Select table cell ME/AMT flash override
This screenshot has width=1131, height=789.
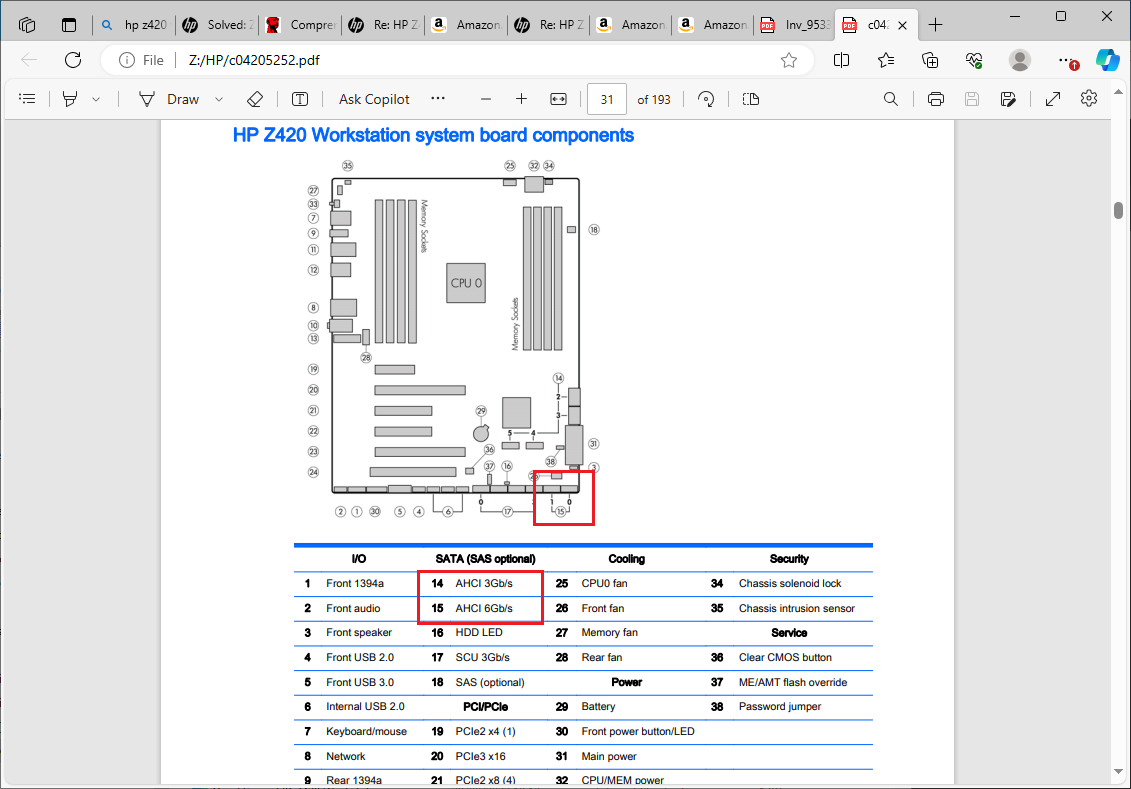tap(793, 682)
